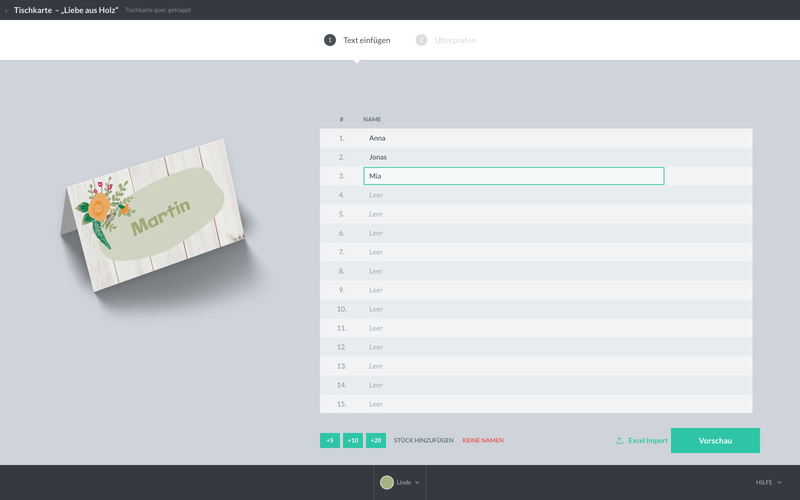Image resolution: width=800 pixels, height=500 pixels.
Task: Switch to the Überprüfen step
Action: (455, 40)
